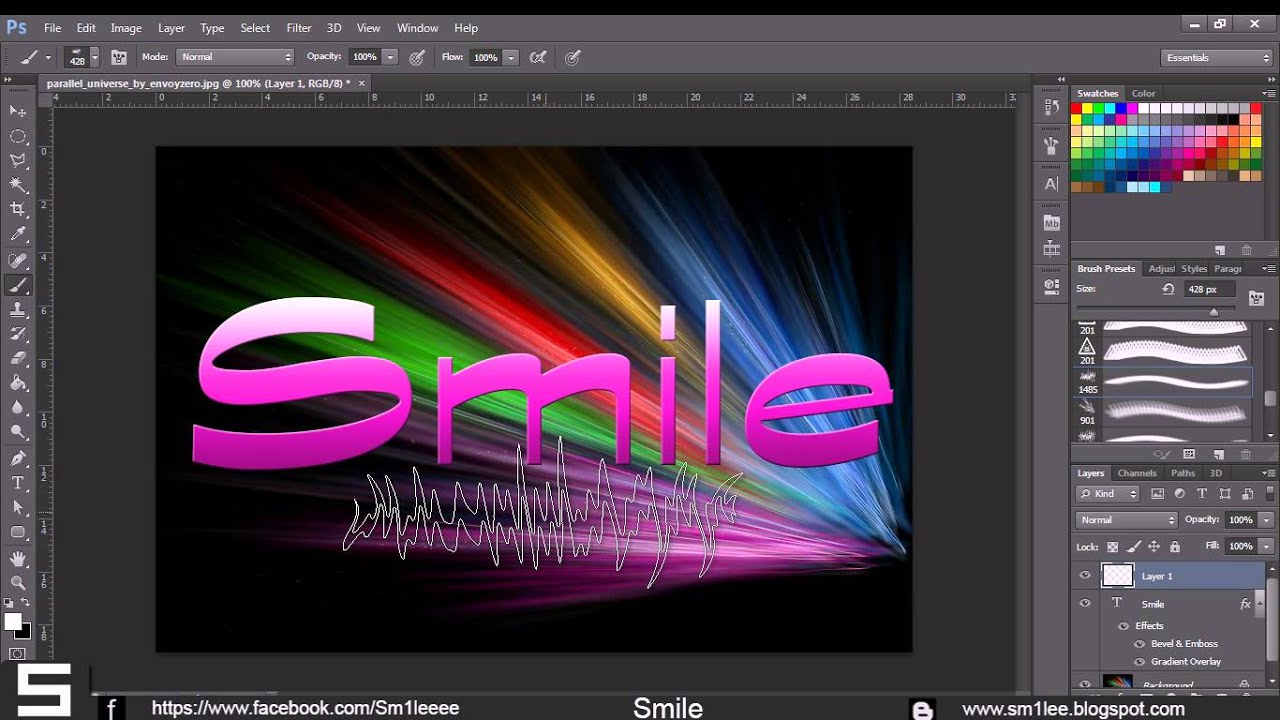
Task: Select the Crop tool
Action: 18,209
